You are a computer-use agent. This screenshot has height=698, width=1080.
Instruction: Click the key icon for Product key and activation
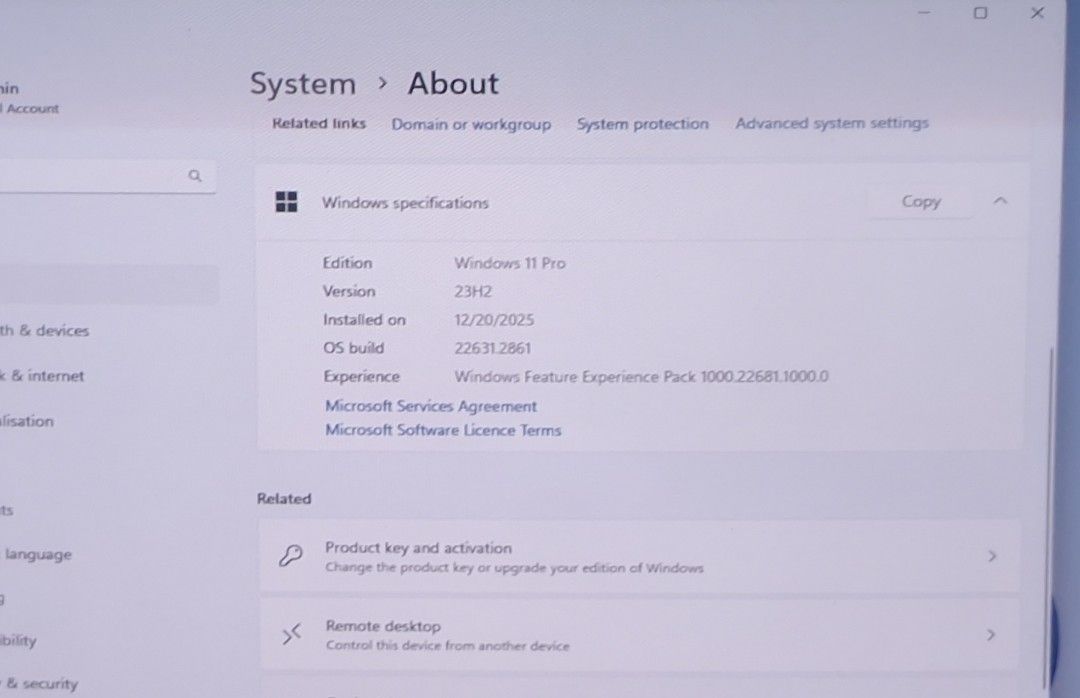click(291, 557)
